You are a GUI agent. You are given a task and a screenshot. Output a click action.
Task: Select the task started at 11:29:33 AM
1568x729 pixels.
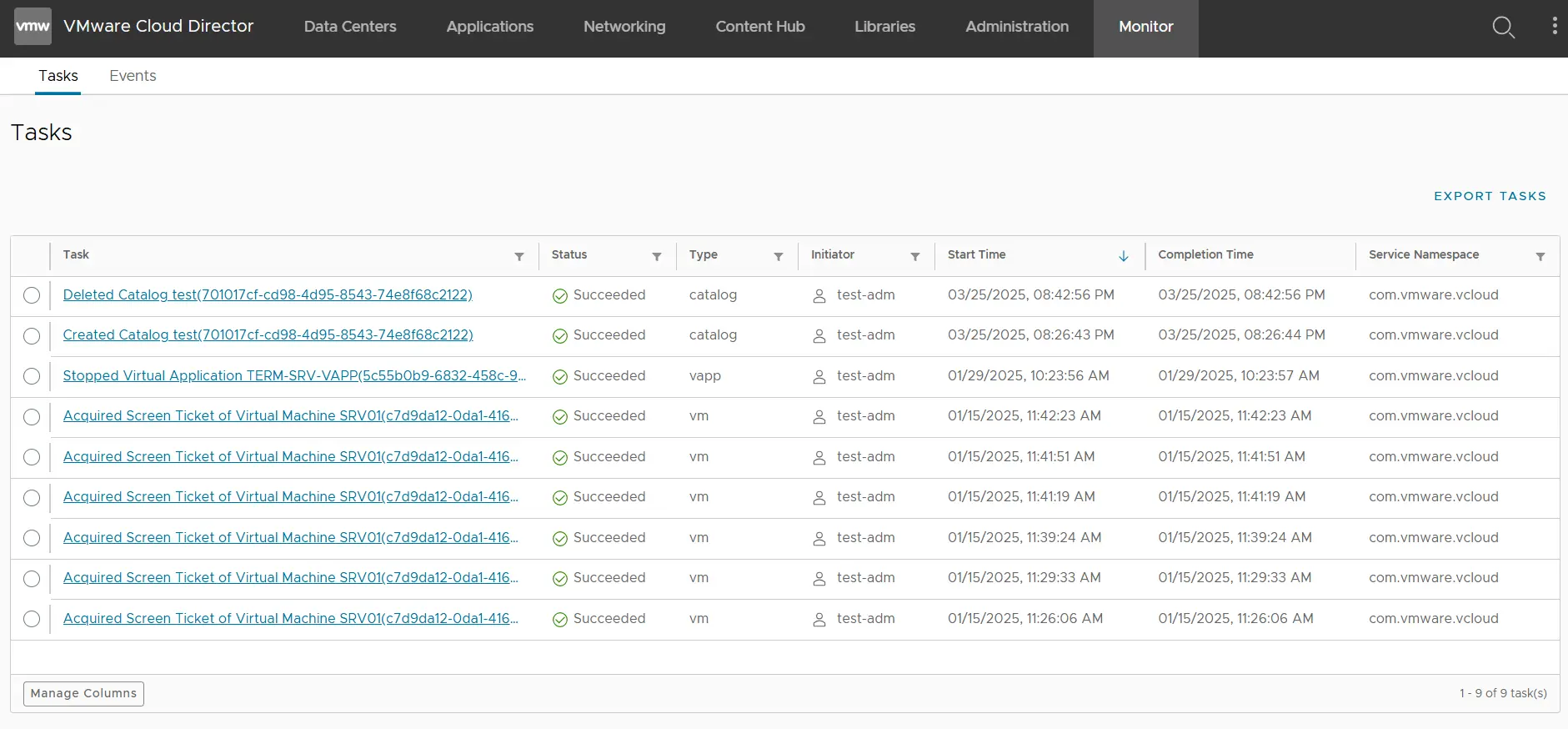tap(32, 579)
